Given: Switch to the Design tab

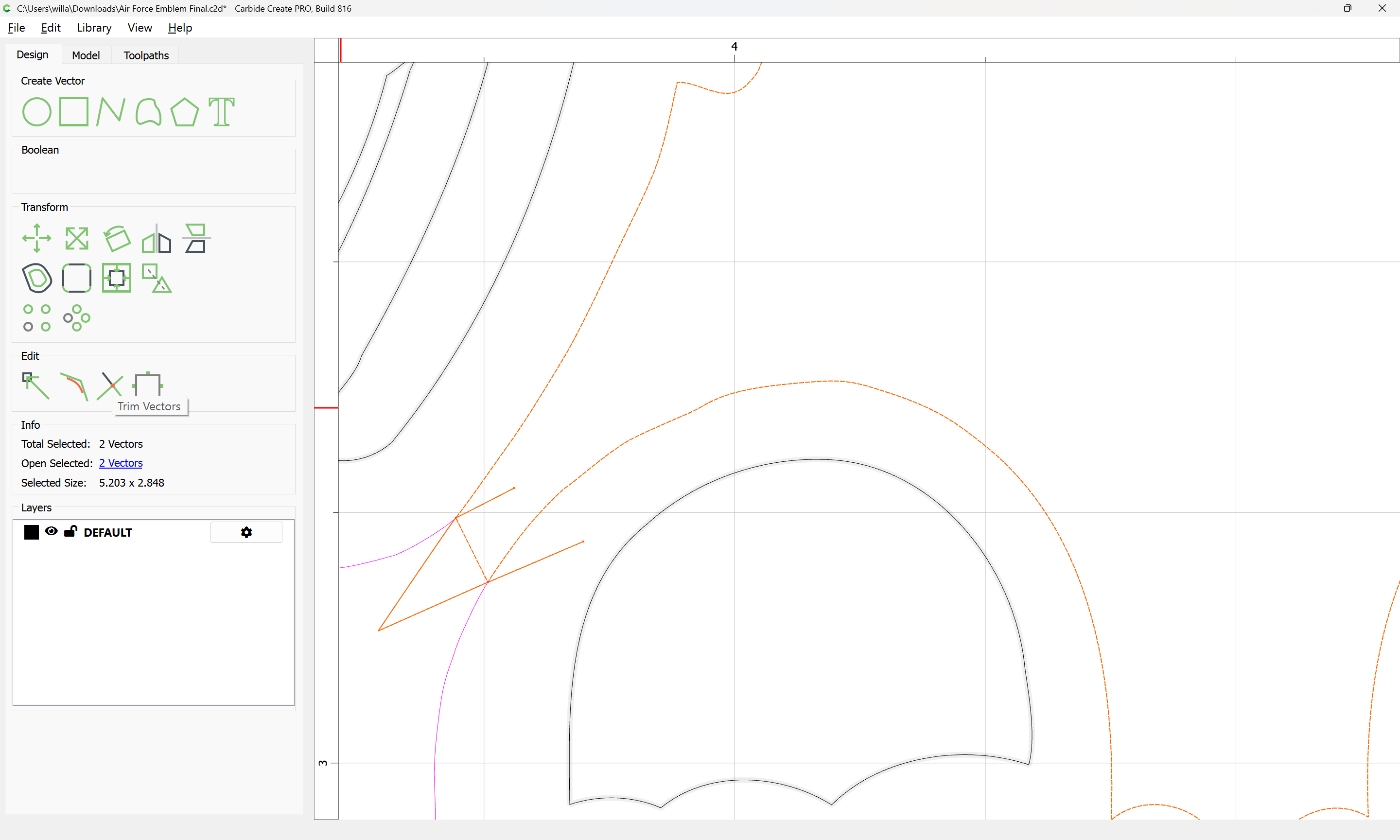Looking at the screenshot, I should pos(32,55).
